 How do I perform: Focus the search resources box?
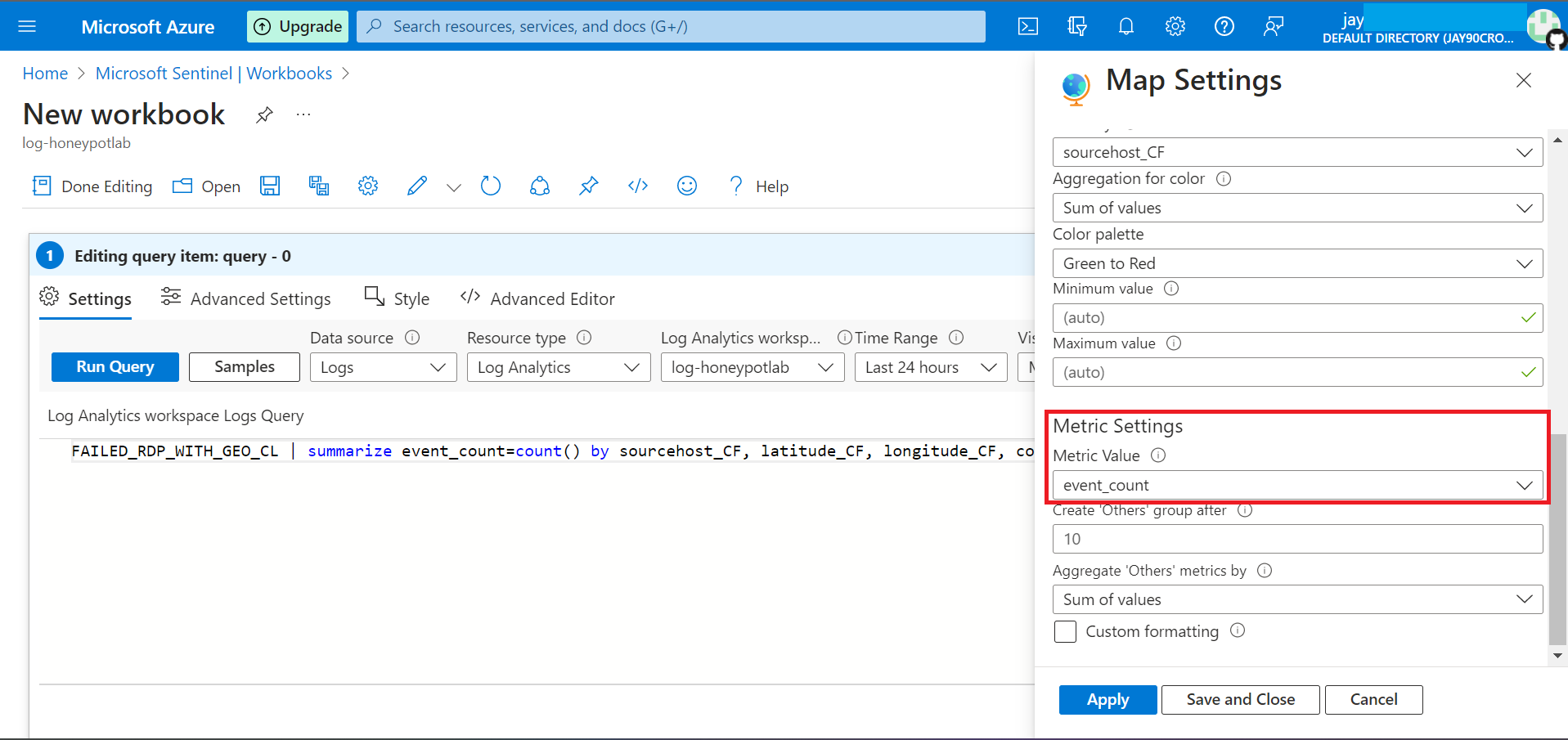pos(671,26)
